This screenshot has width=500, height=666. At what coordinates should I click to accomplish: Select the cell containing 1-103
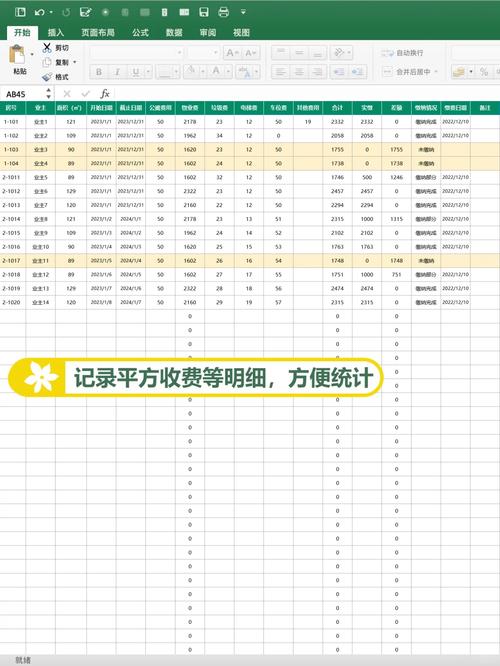[x=13, y=150]
